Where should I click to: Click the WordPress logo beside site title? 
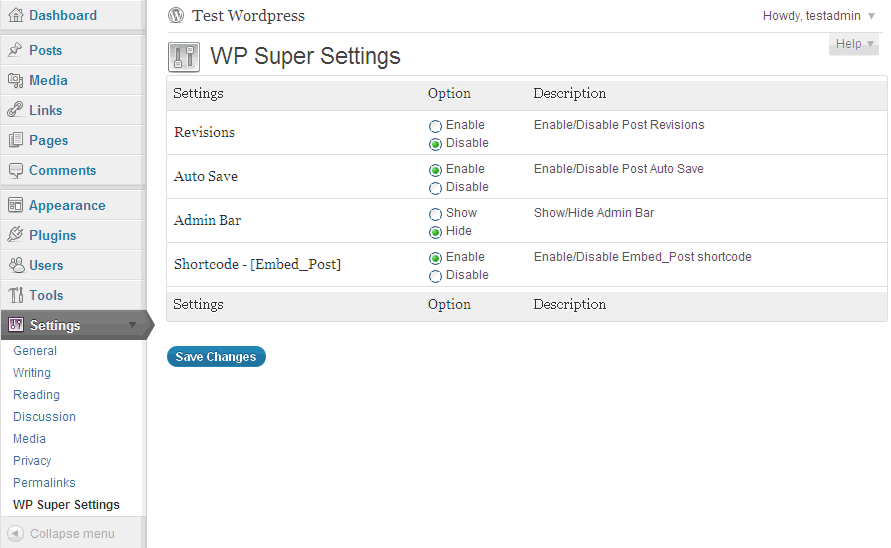tap(176, 15)
